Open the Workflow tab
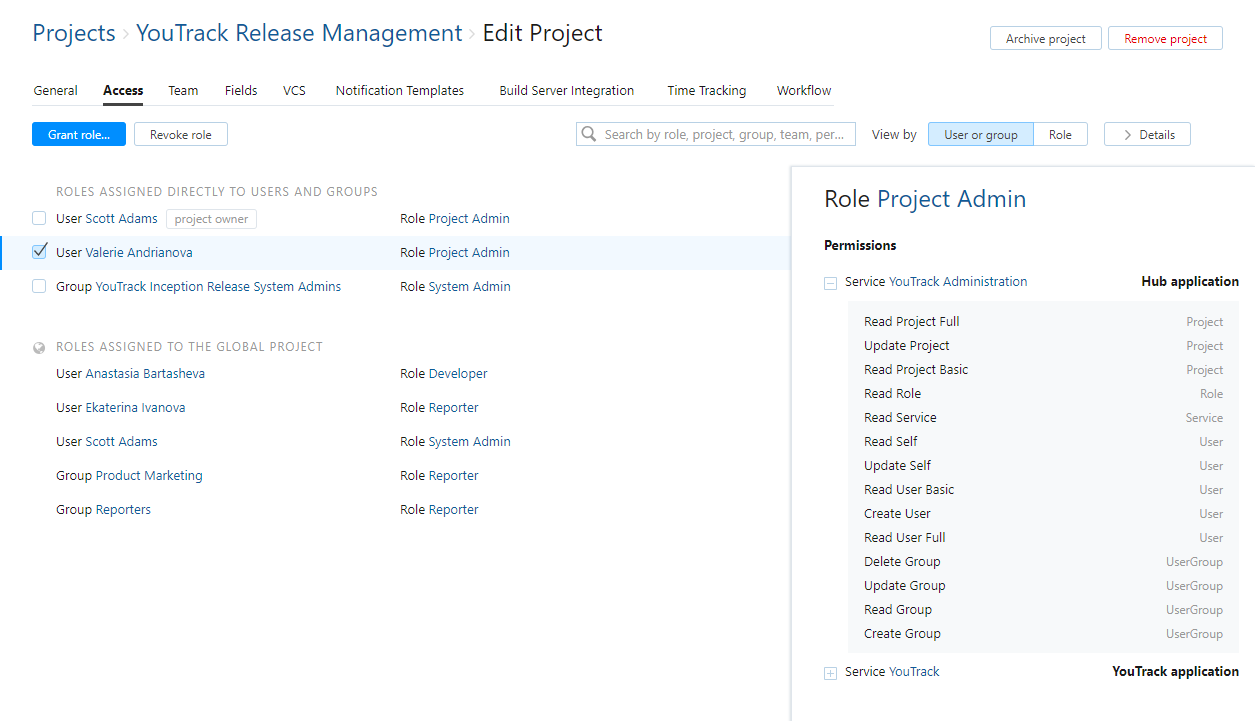 [x=803, y=91]
